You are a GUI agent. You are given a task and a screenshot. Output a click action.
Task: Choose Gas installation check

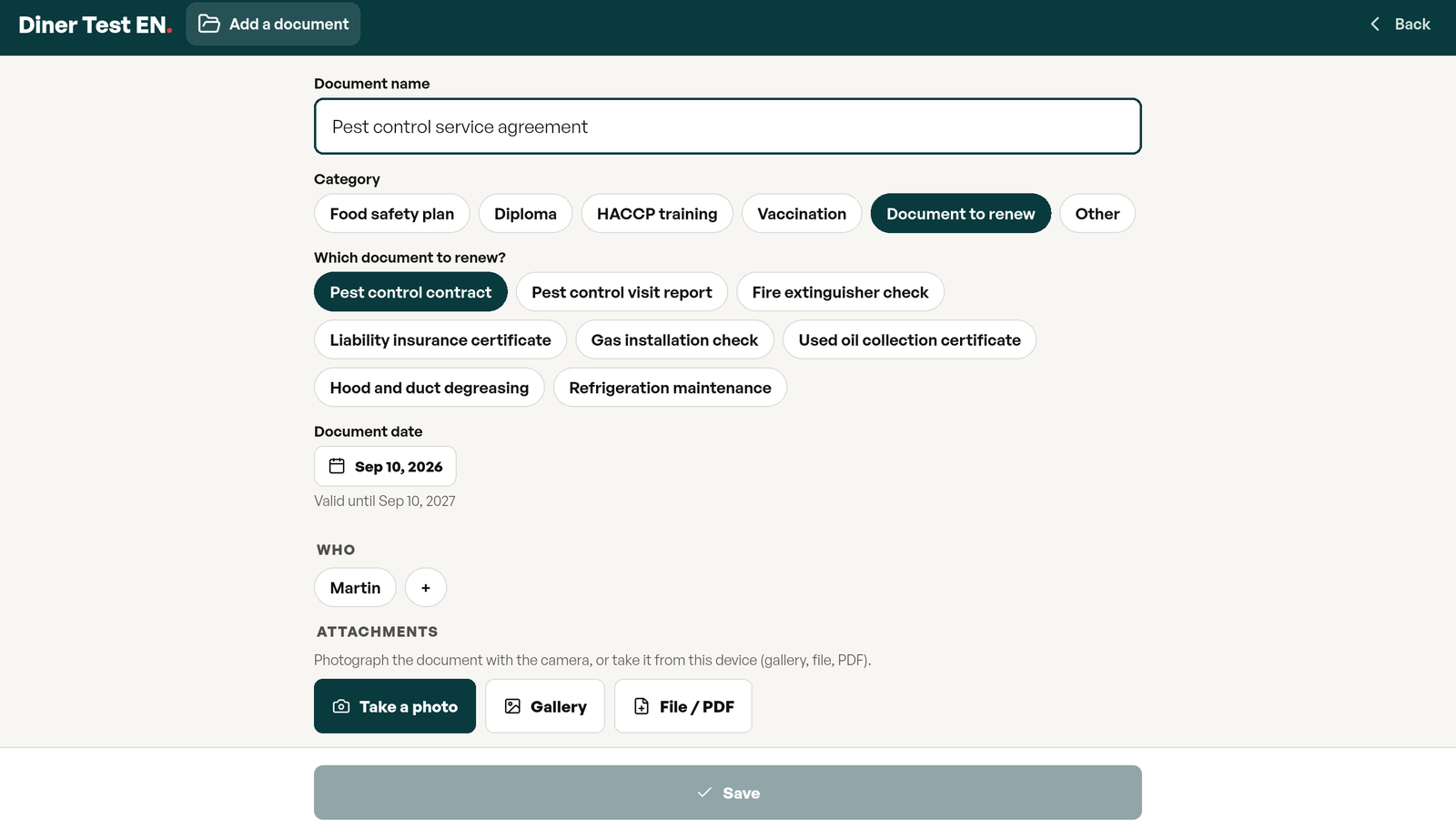pyautogui.click(x=674, y=339)
